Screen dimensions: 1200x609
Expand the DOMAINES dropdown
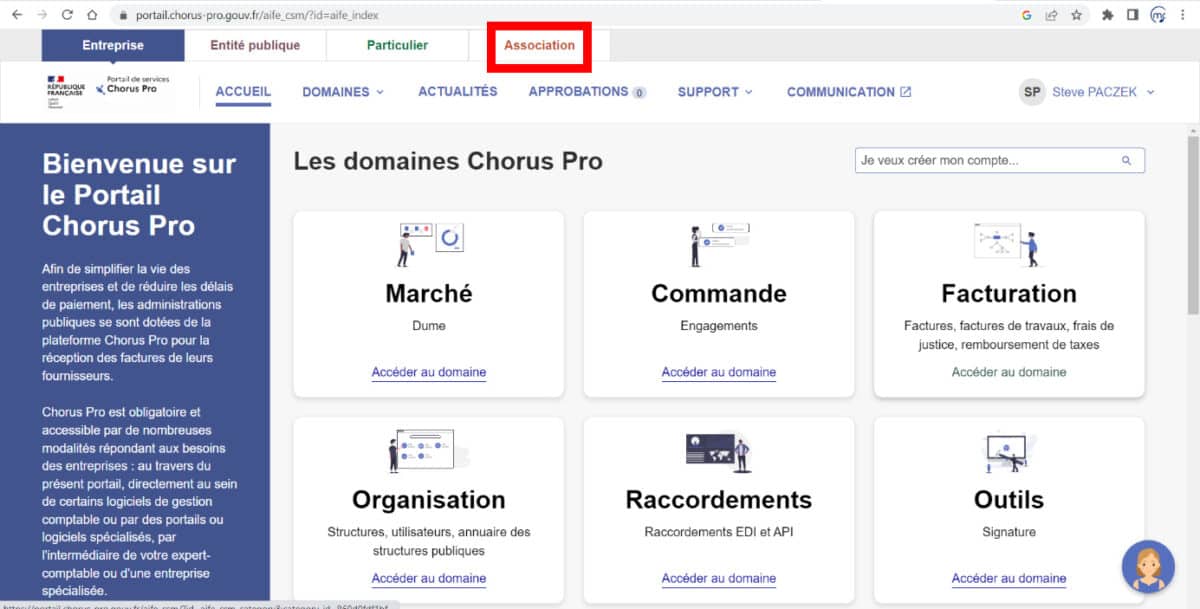(x=342, y=91)
